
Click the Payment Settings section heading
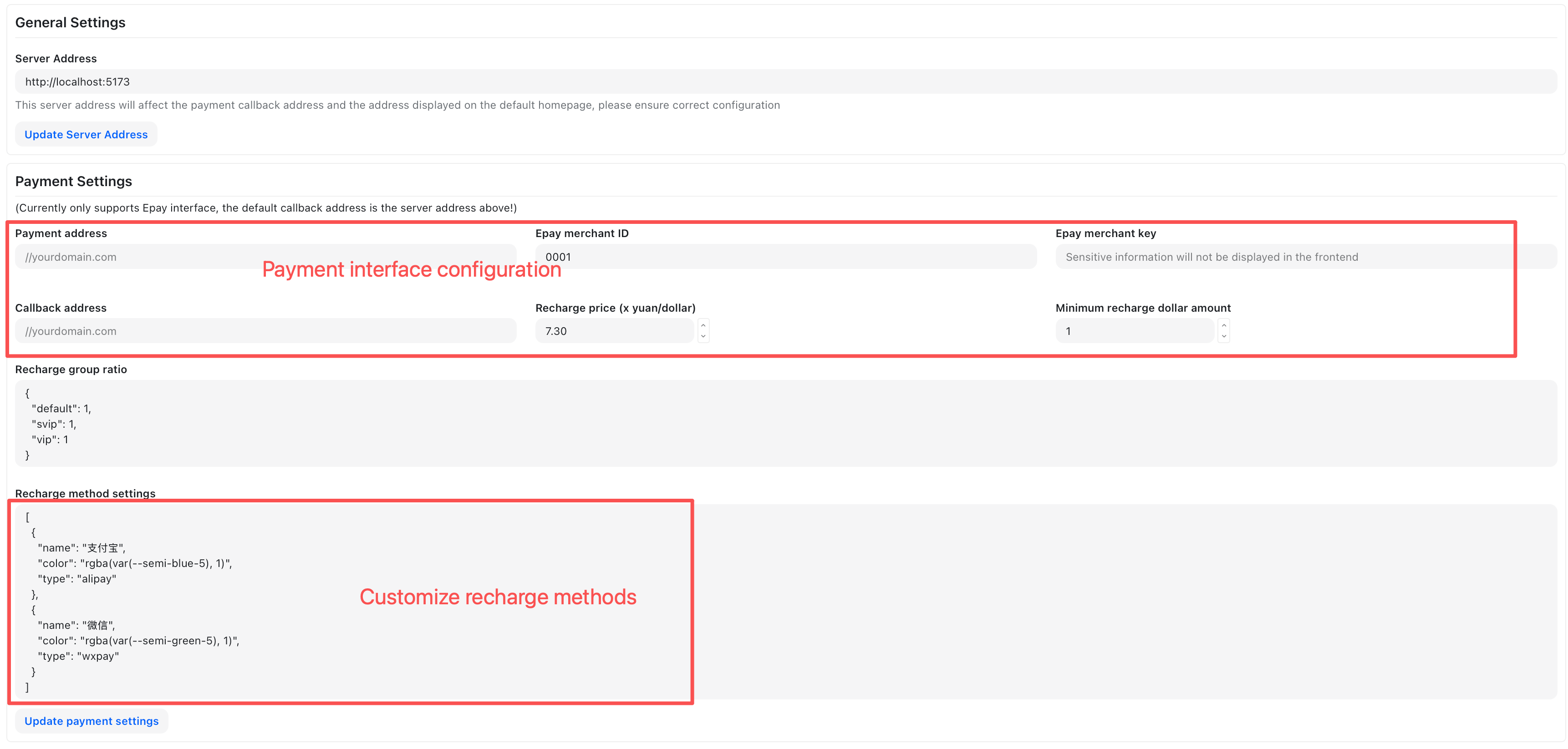[74, 181]
